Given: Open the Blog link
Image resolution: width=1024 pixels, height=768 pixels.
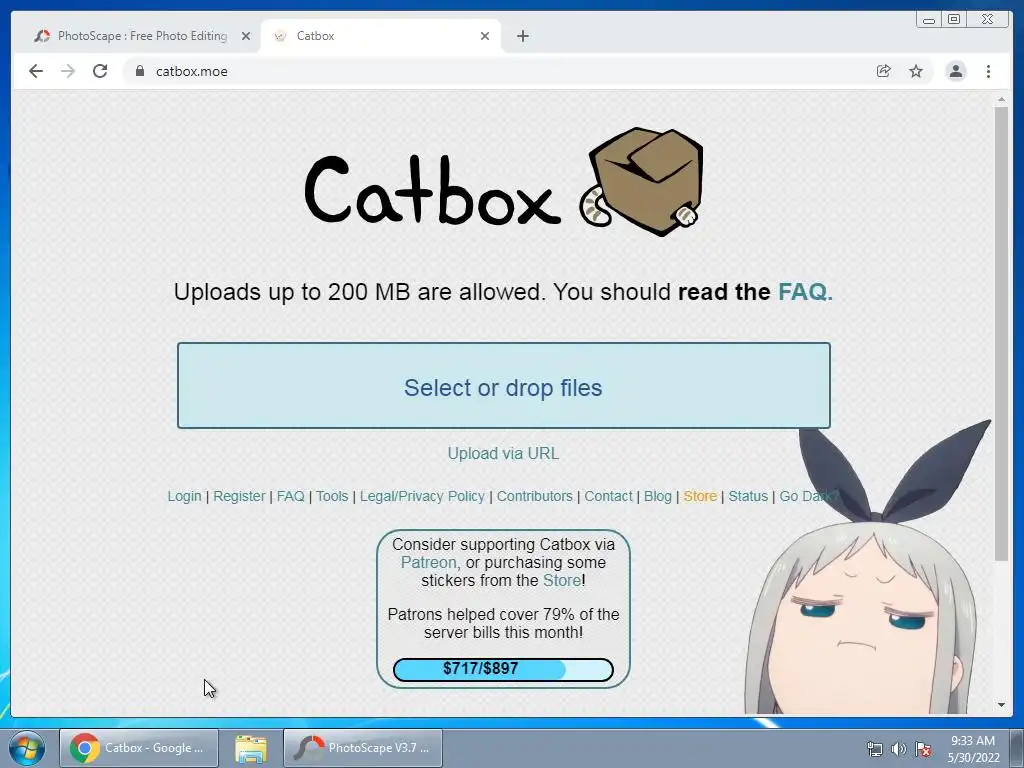Looking at the screenshot, I should (658, 496).
